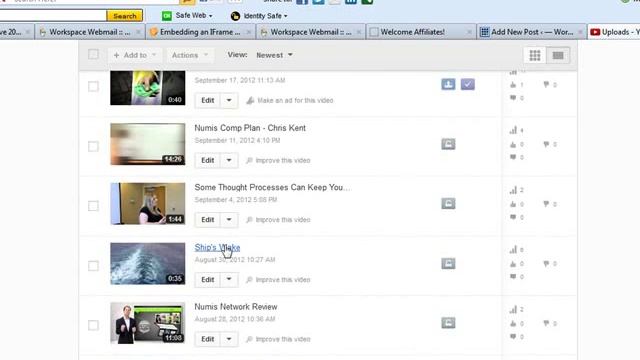
Task: Click views icon for Numis Network Review
Action: pos(513,309)
